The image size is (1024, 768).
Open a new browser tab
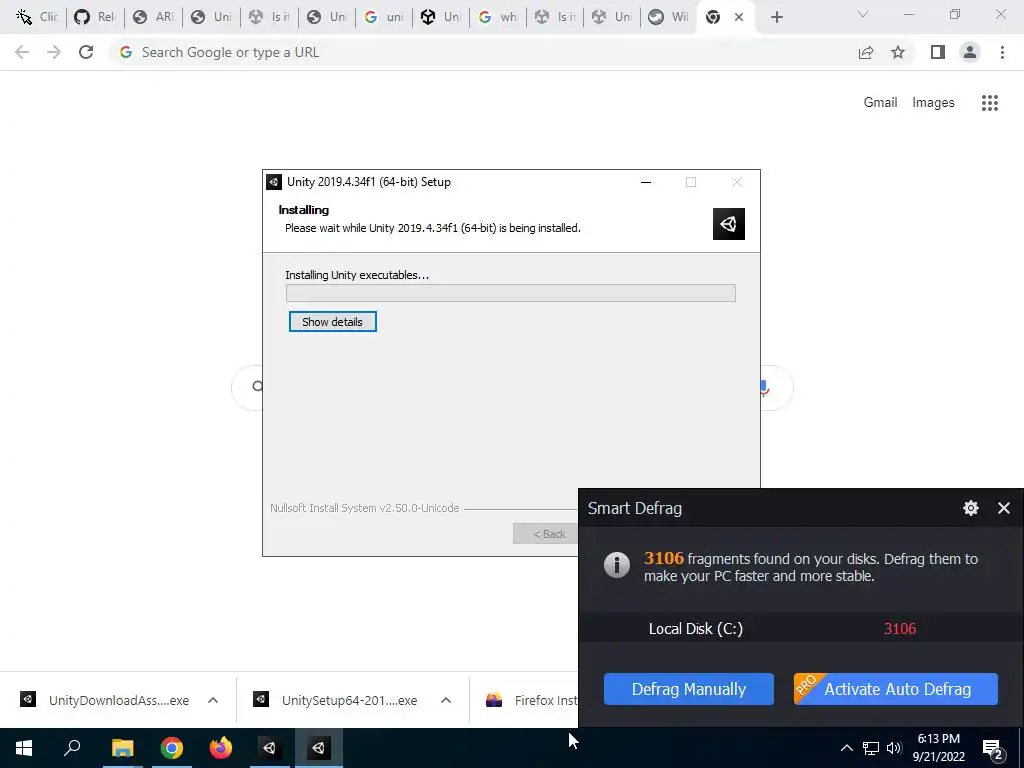(776, 17)
